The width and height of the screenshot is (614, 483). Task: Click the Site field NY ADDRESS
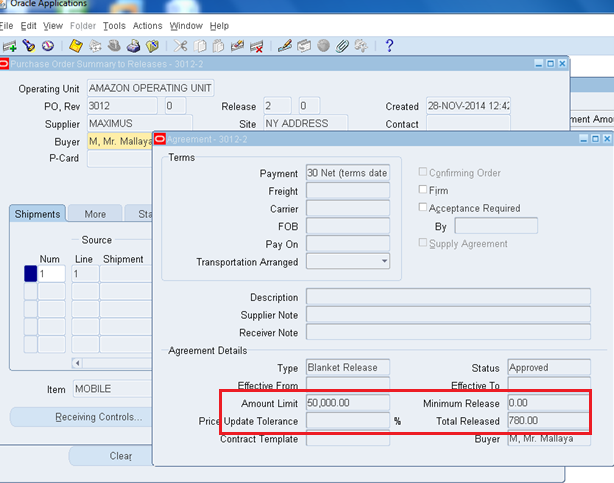click(305, 123)
